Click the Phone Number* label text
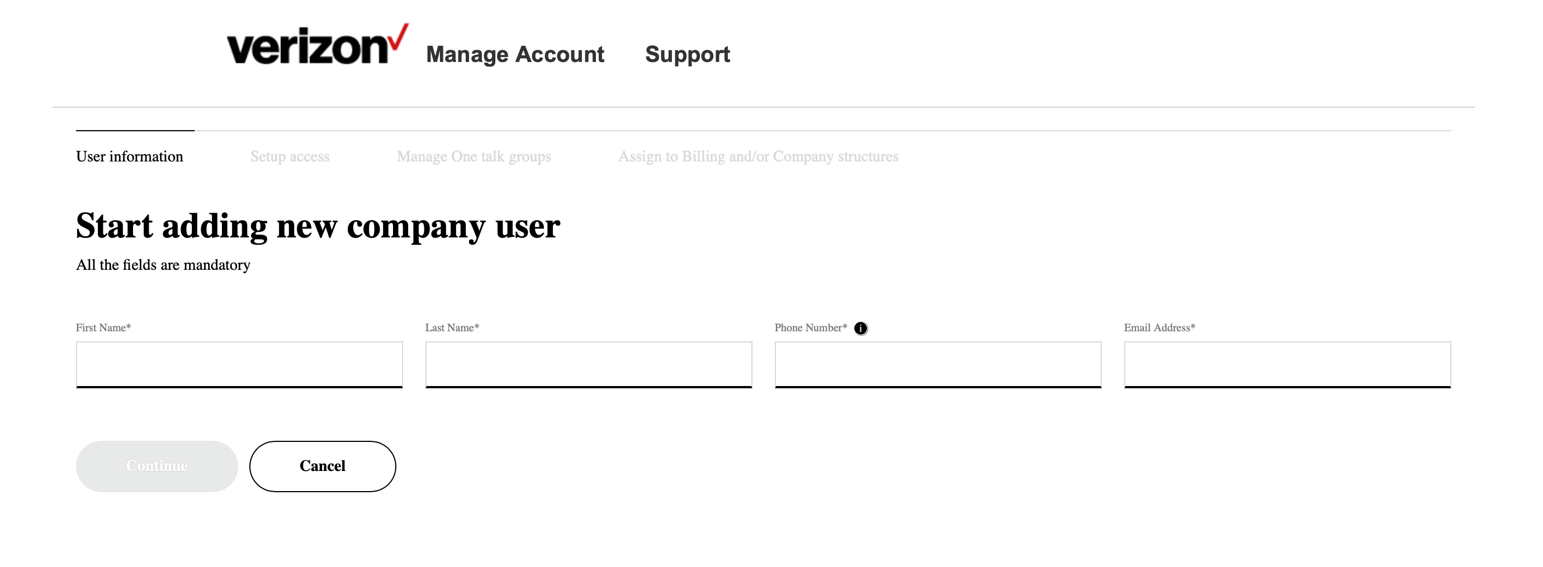This screenshot has width=1543, height=567. [x=811, y=328]
